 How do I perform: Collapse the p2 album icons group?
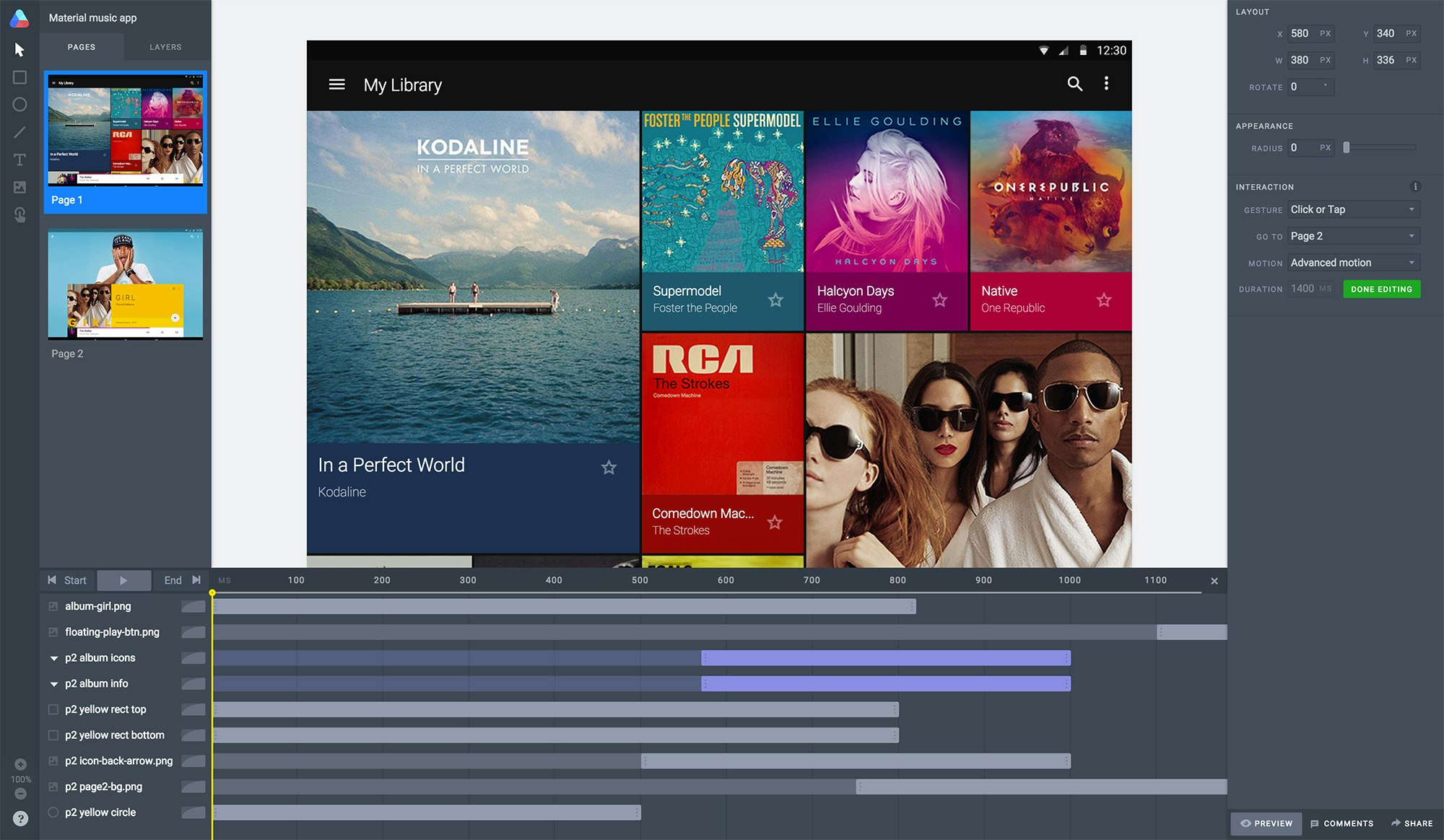click(53, 658)
